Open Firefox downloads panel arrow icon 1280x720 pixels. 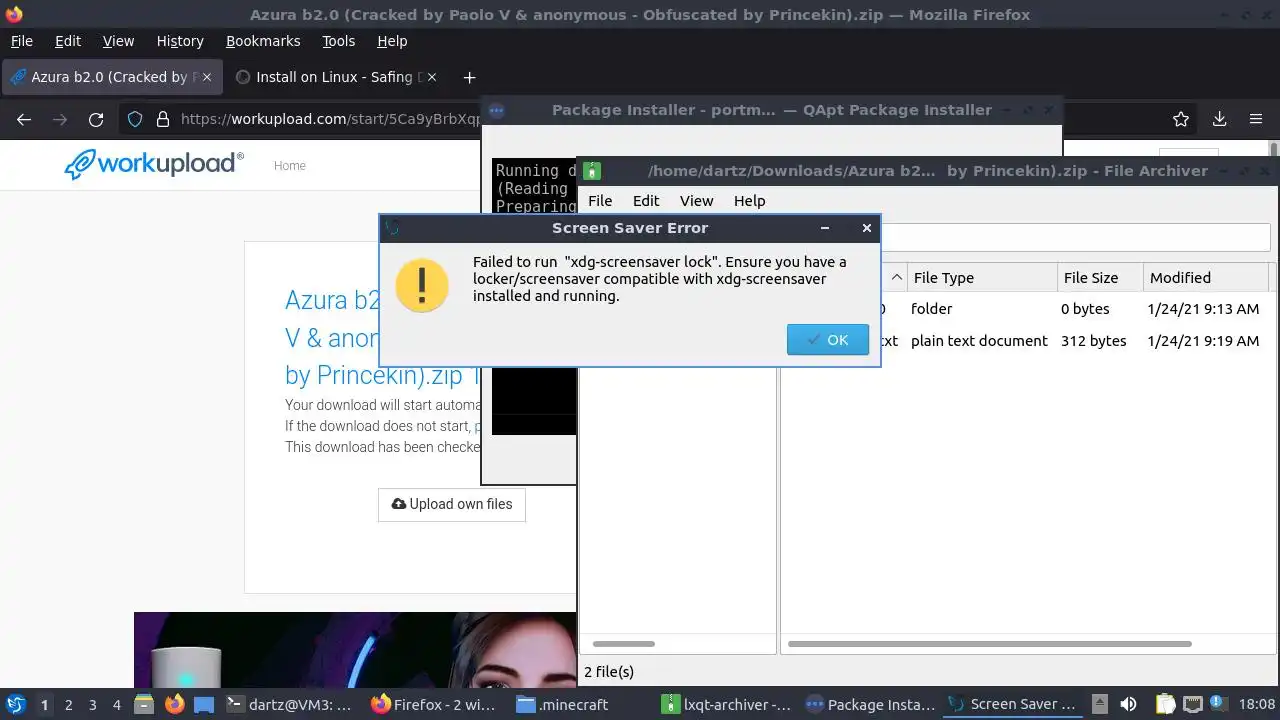tap(1219, 119)
